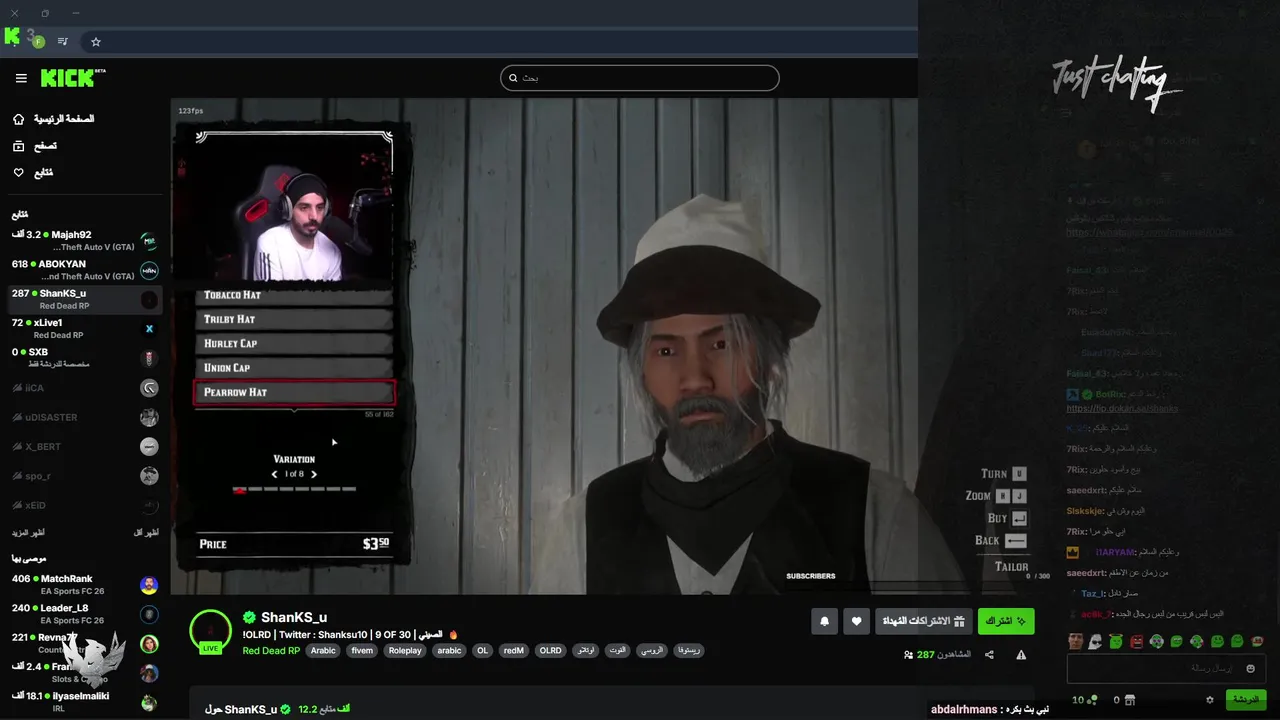Insert the red angry emote in chat

pos(1136,641)
